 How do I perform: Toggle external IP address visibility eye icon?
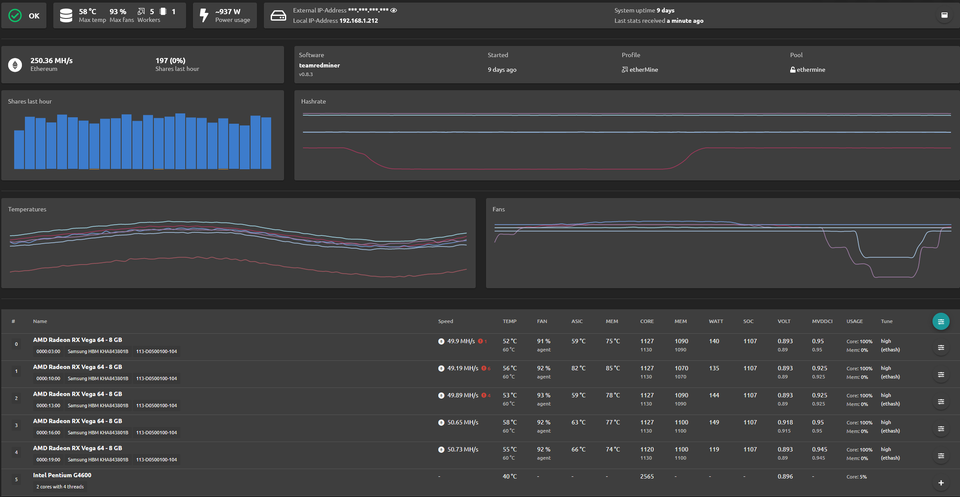pyautogui.click(x=394, y=9)
